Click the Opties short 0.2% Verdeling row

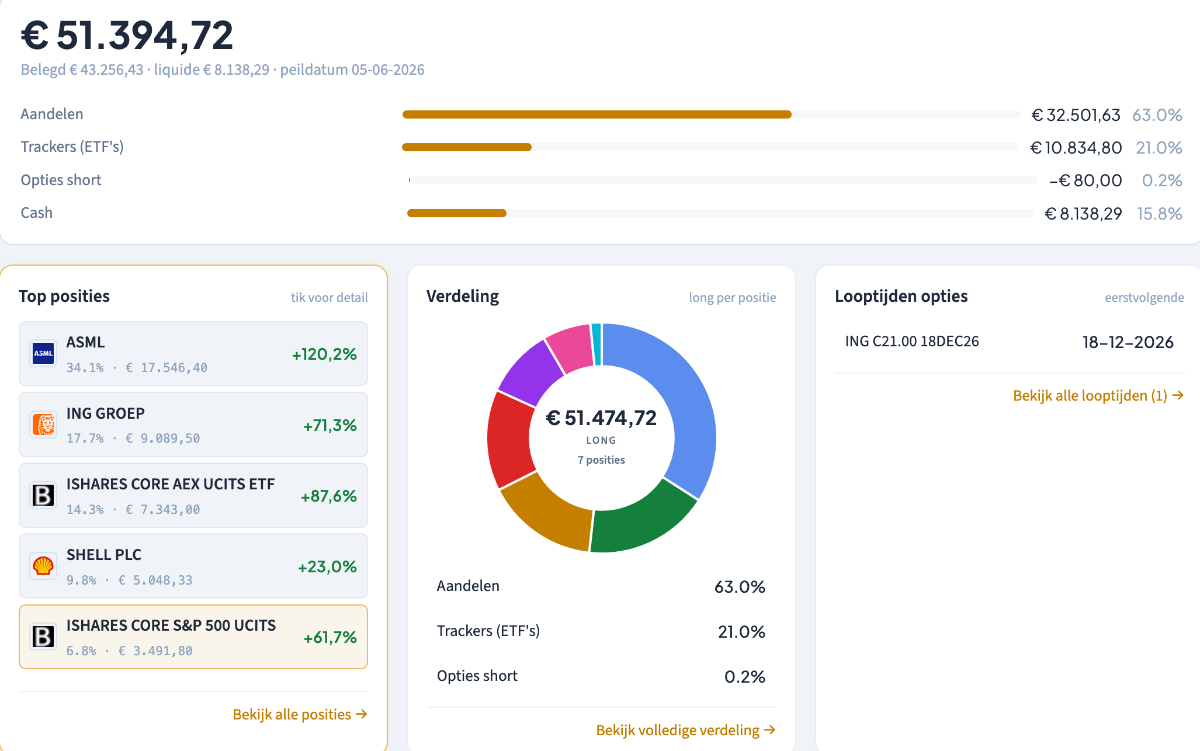(601, 676)
